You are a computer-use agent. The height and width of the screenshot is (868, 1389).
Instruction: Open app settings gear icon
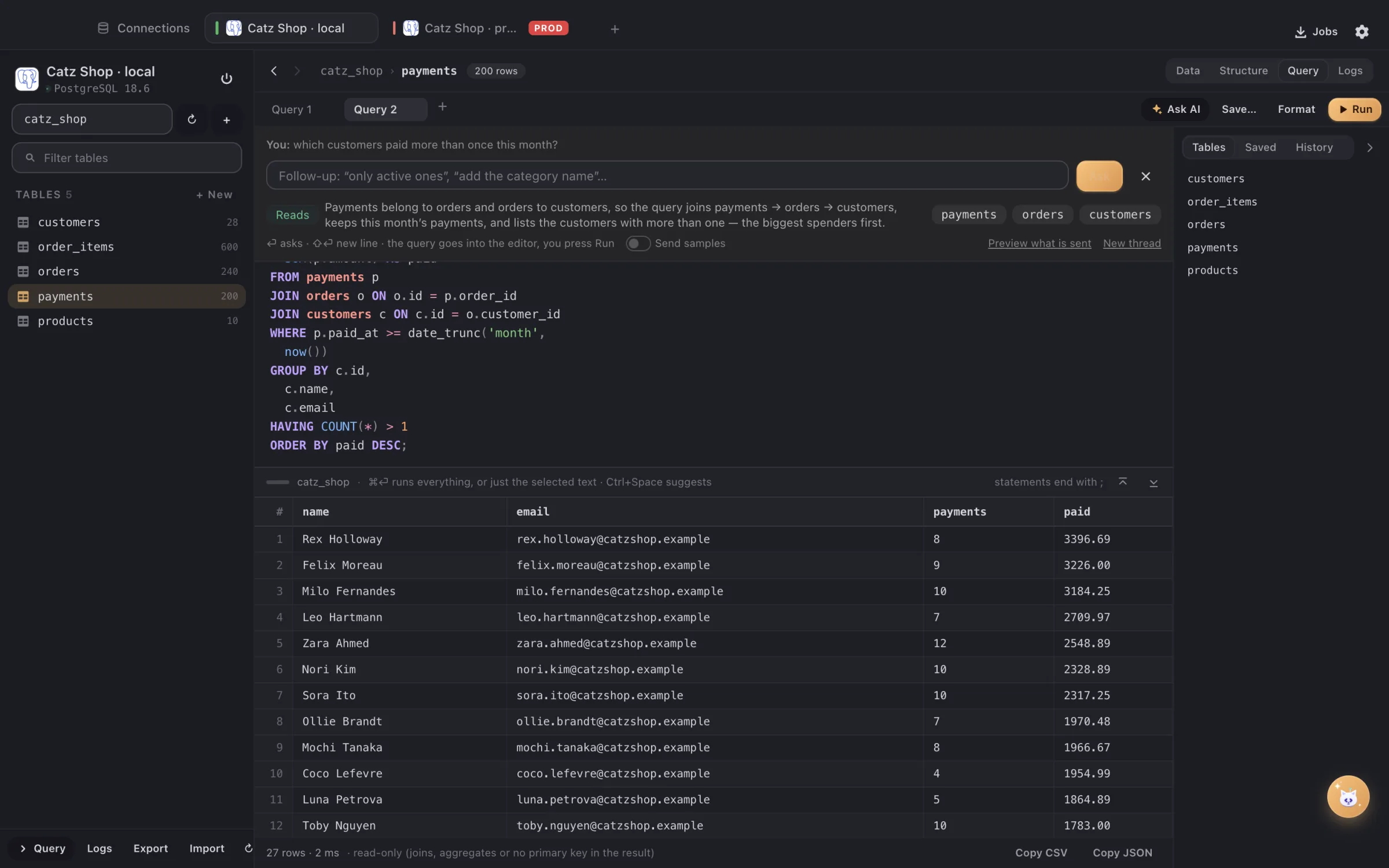1362,31
